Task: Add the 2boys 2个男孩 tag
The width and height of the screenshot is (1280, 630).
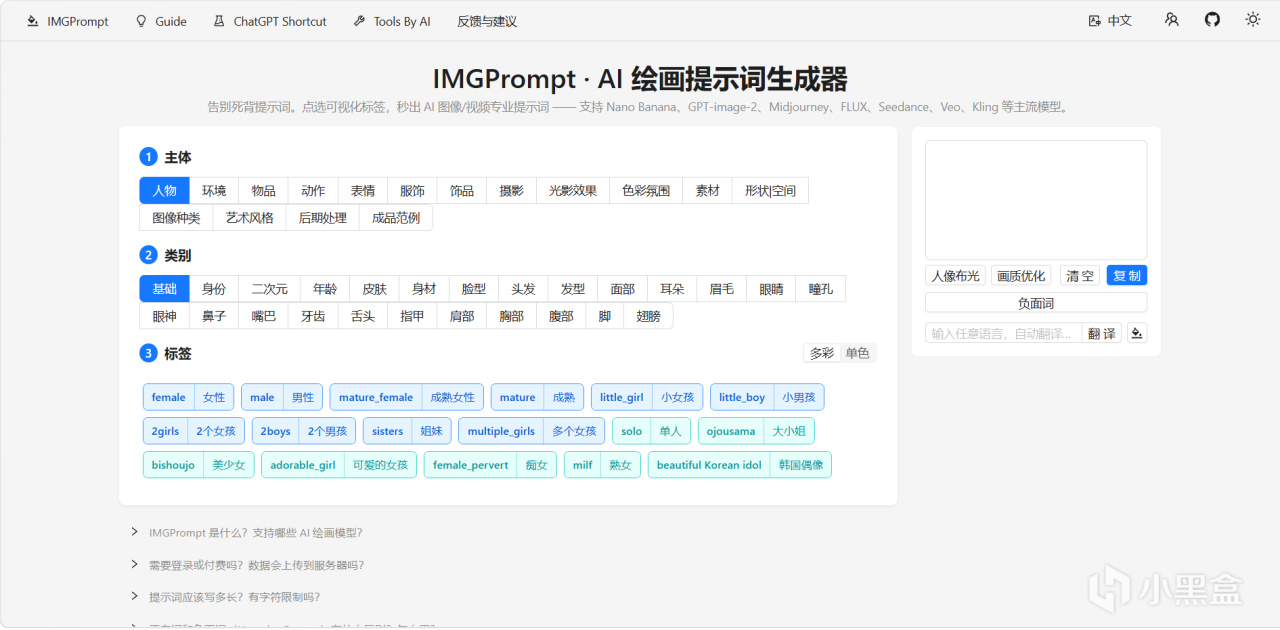Action: (x=304, y=431)
